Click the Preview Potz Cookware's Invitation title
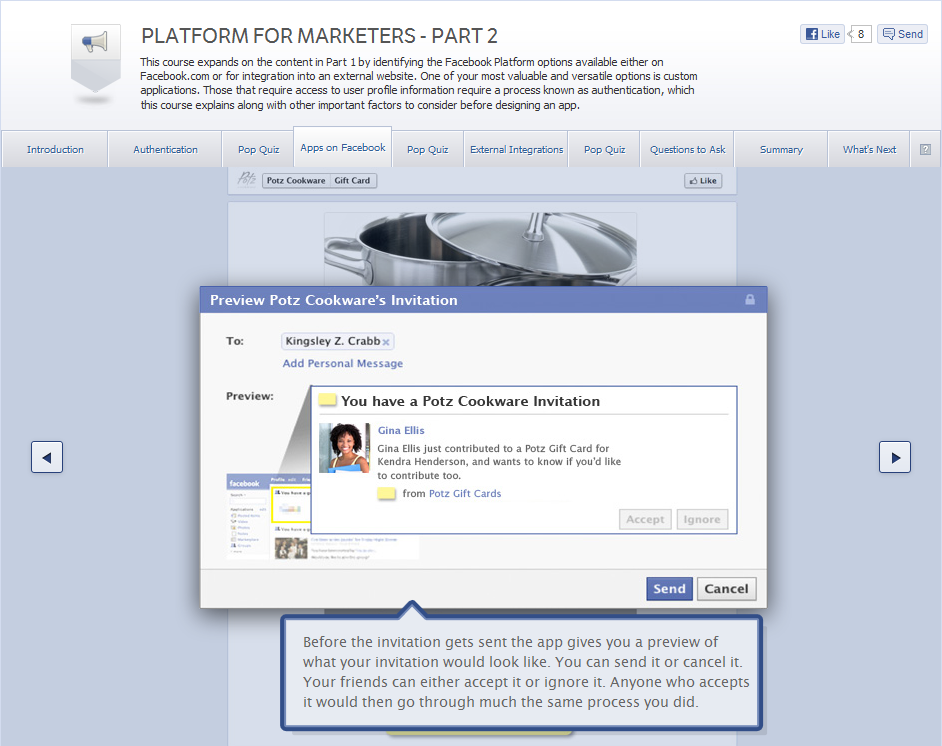The width and height of the screenshot is (942, 746). [x=333, y=300]
